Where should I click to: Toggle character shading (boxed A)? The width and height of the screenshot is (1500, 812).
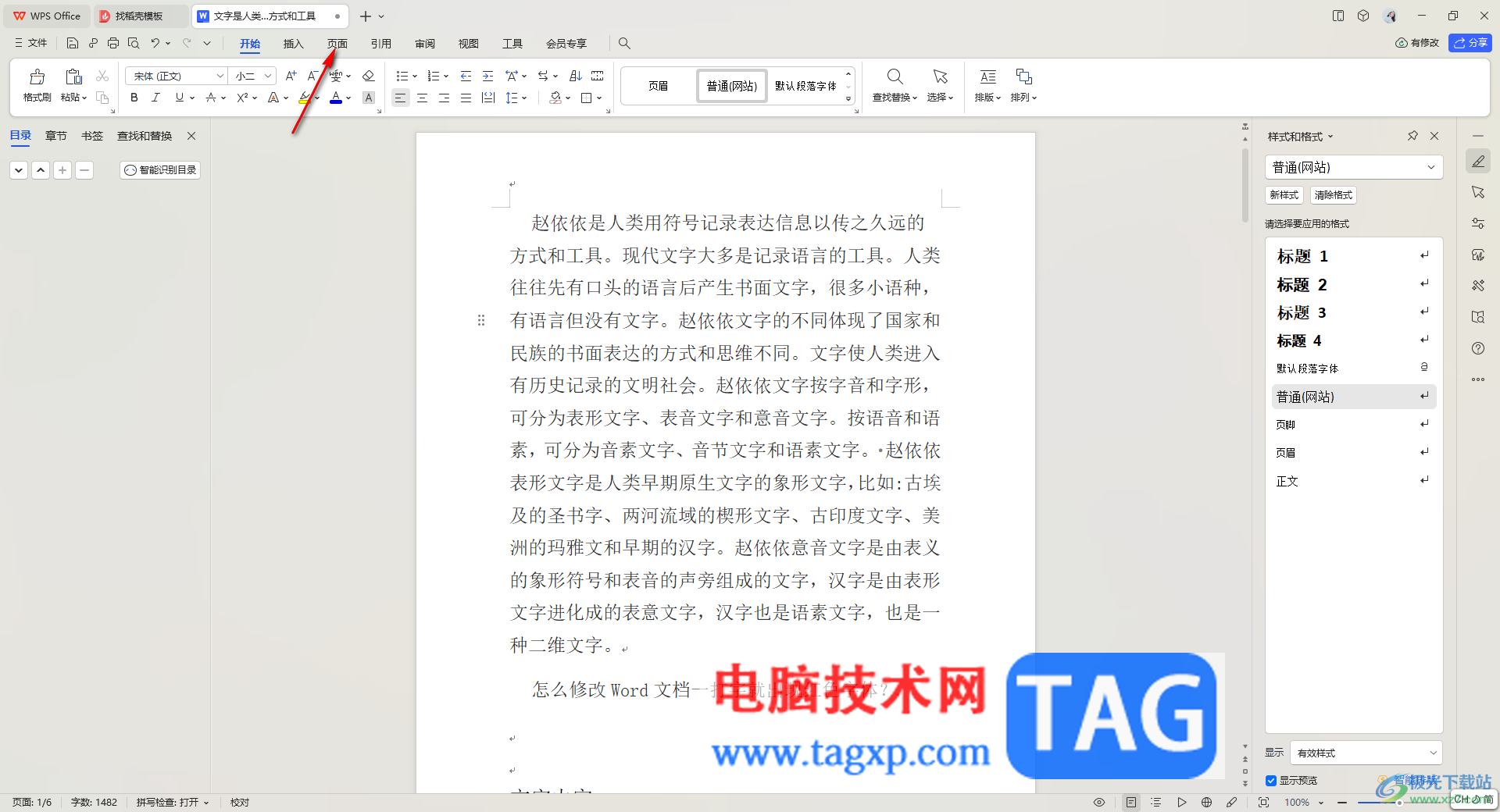pos(369,98)
